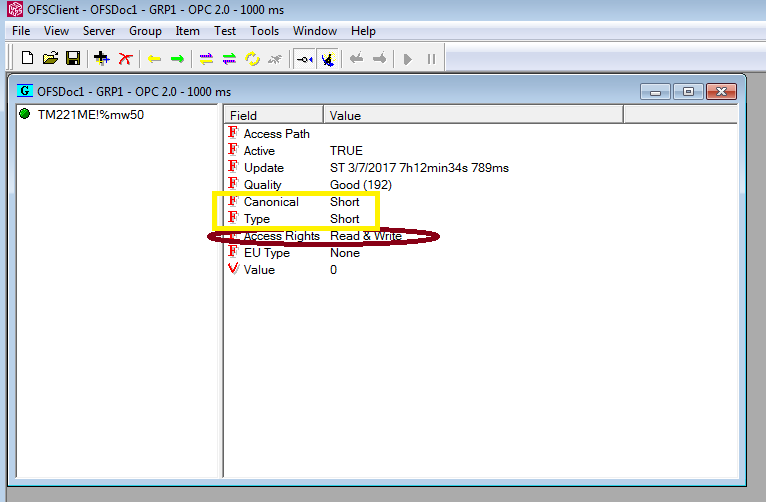Toggle the connector-style toolbar button
The image size is (766, 502).
[305, 60]
